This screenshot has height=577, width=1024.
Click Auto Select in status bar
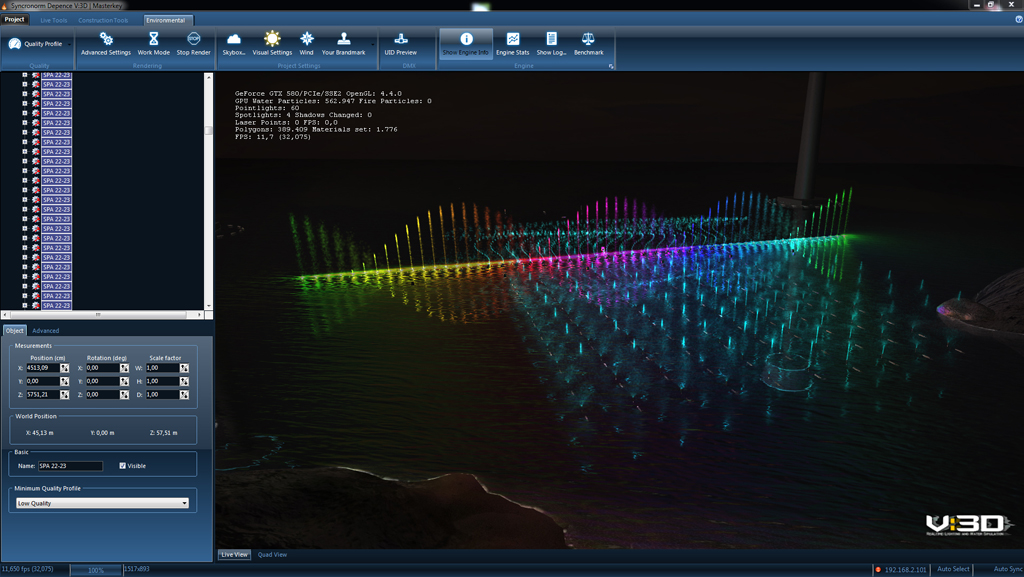[x=953, y=569]
